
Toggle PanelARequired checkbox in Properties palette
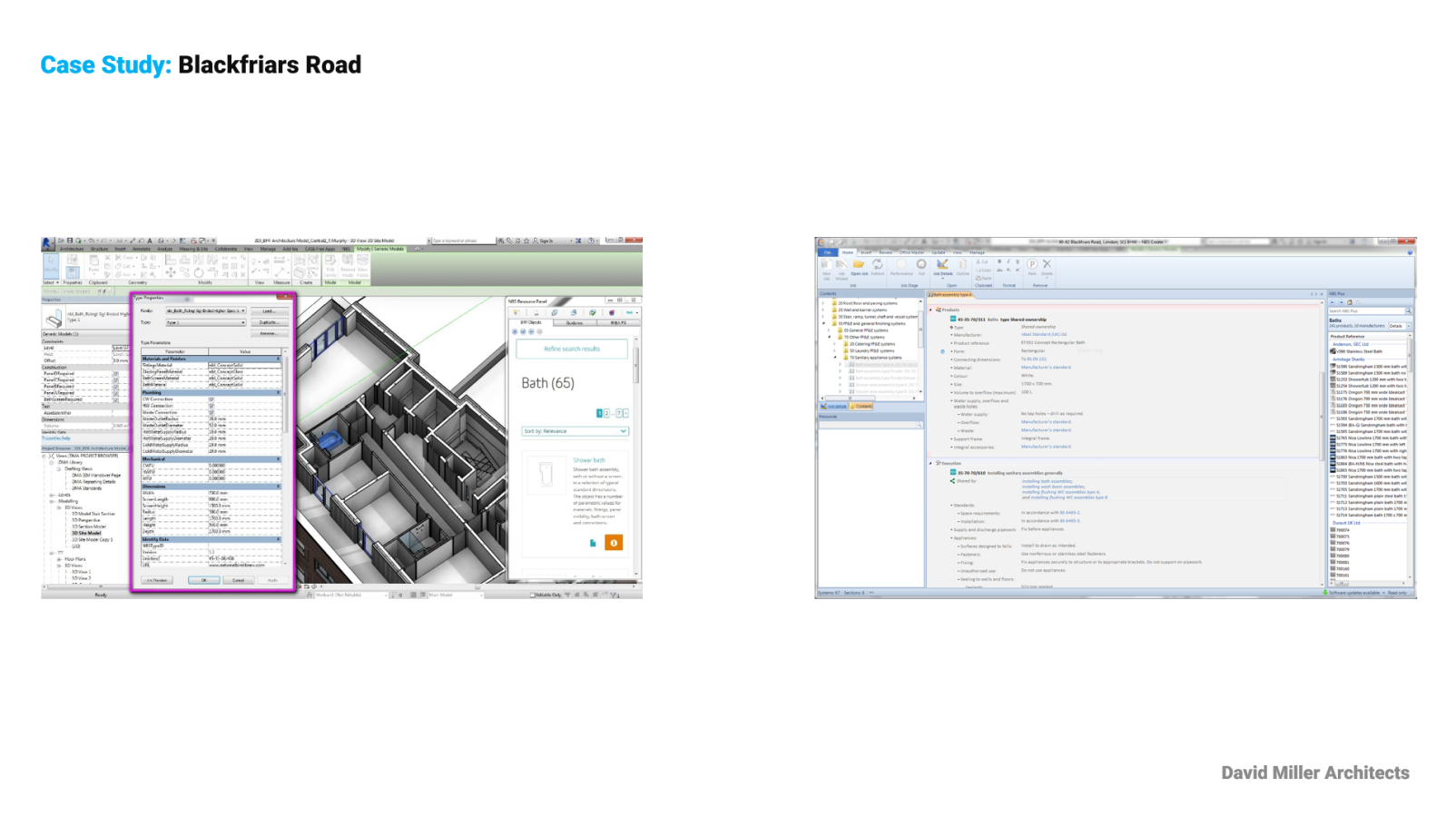coord(115,393)
